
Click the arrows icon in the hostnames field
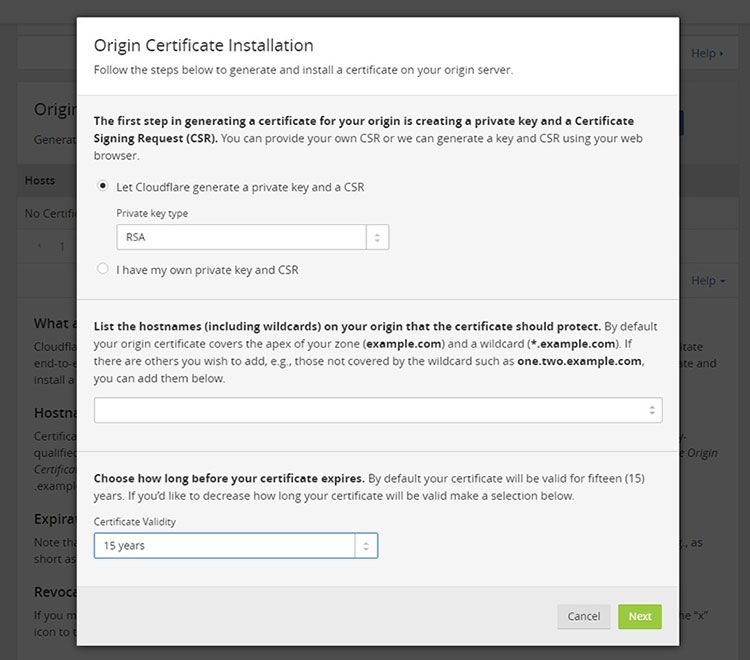coord(652,410)
